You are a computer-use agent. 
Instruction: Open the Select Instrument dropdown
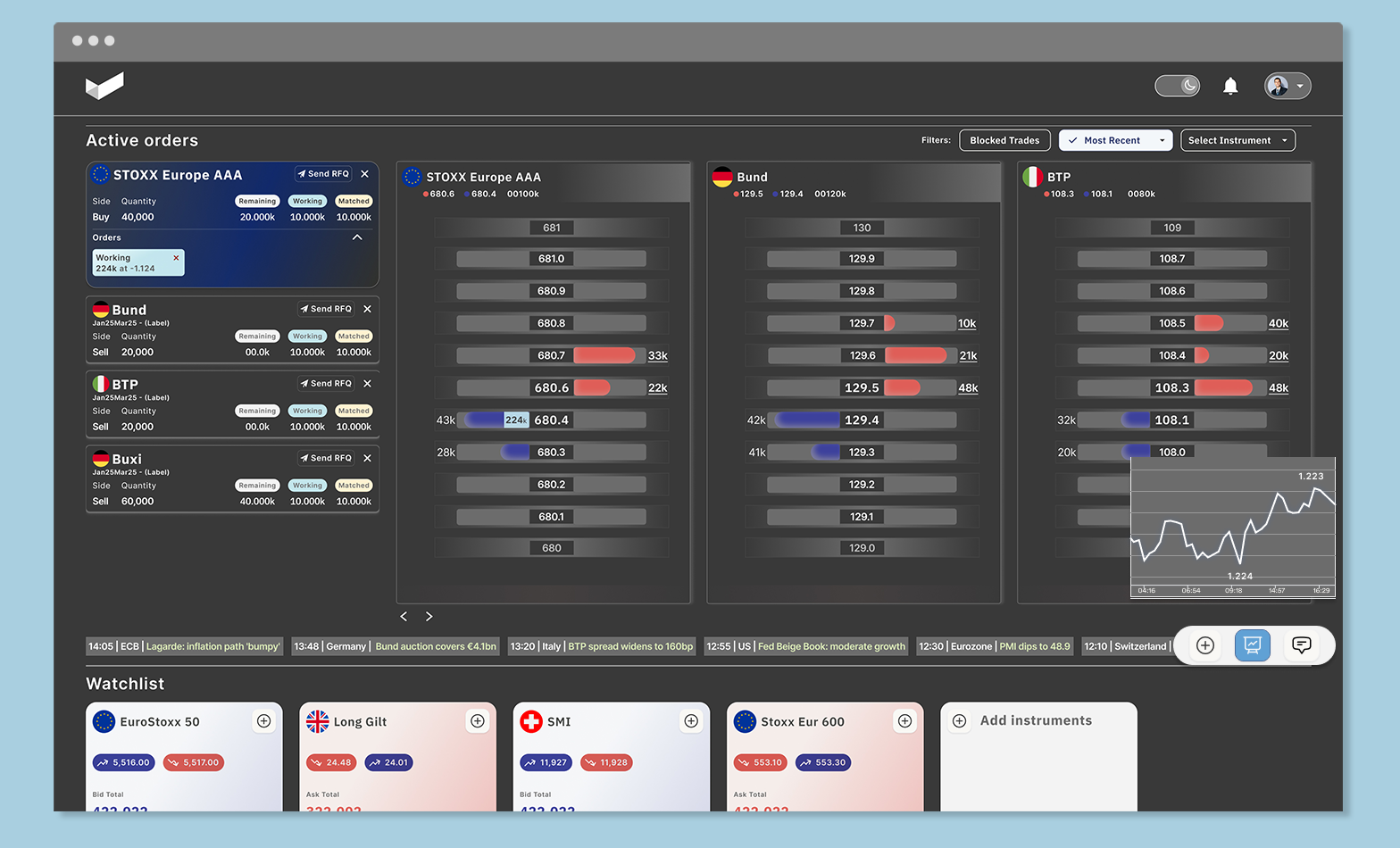coord(1237,140)
